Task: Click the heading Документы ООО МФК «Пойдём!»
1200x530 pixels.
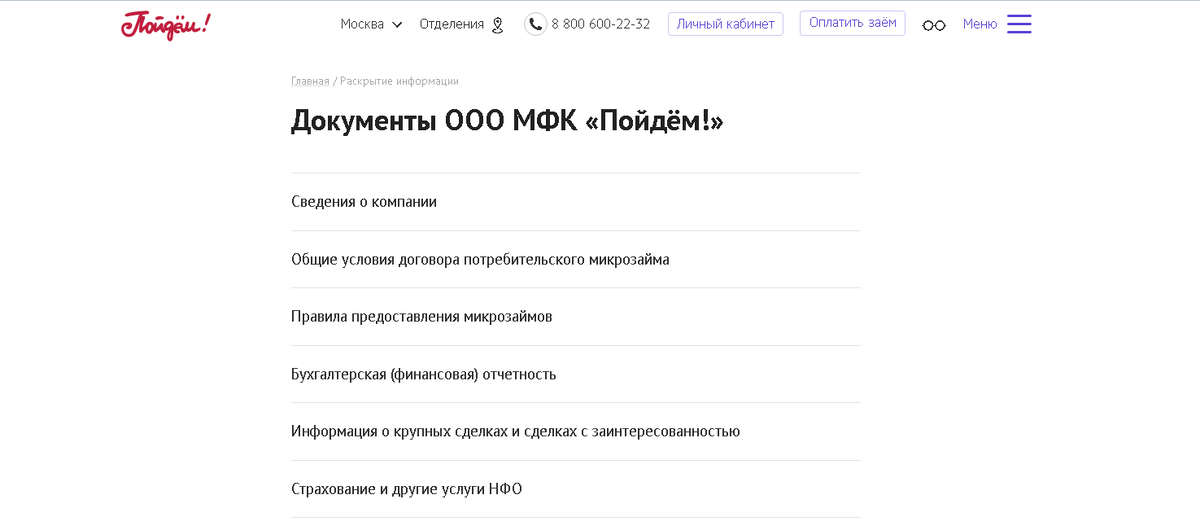Action: pyautogui.click(x=507, y=121)
